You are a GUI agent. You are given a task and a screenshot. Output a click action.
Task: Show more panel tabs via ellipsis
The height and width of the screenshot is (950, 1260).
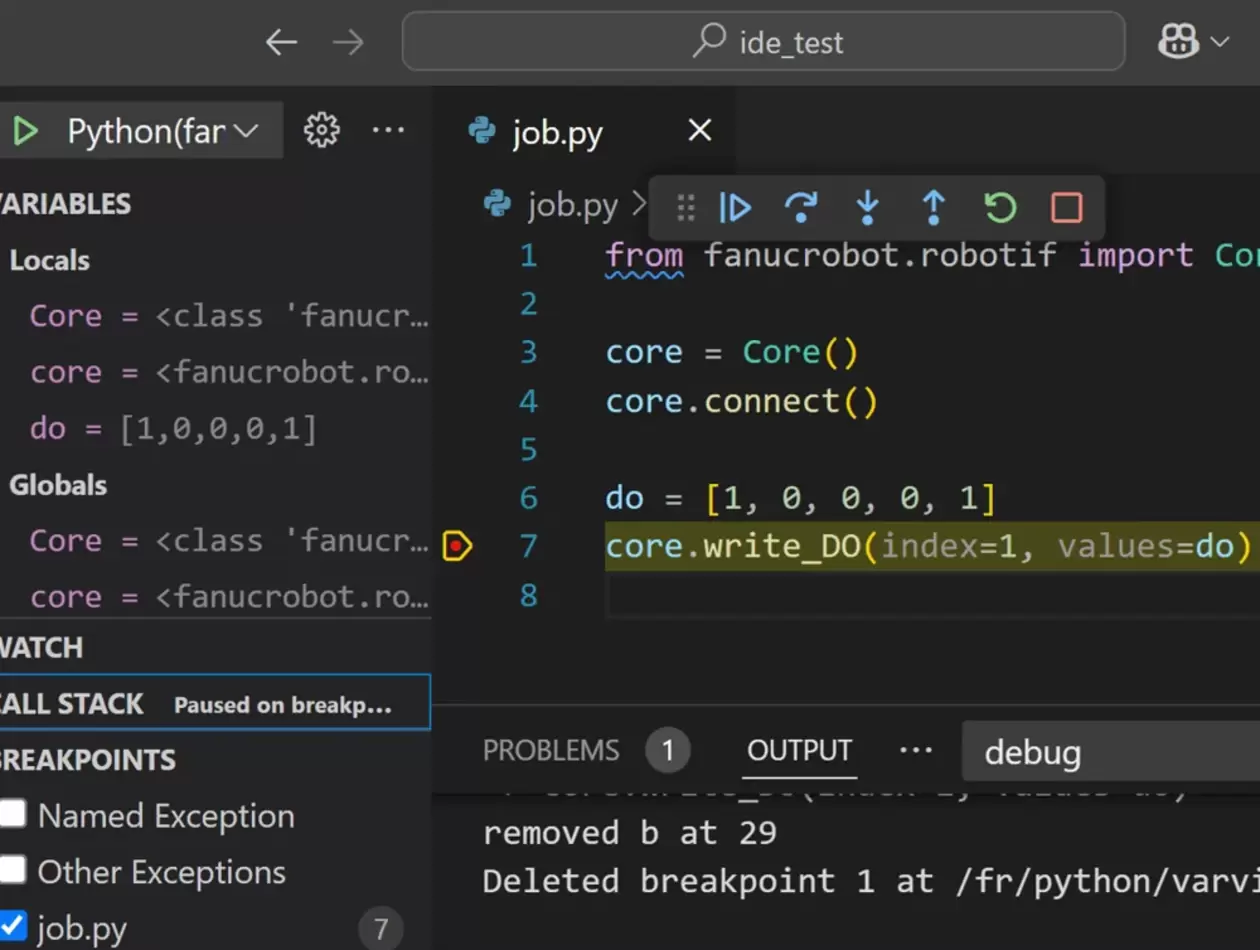click(x=915, y=750)
